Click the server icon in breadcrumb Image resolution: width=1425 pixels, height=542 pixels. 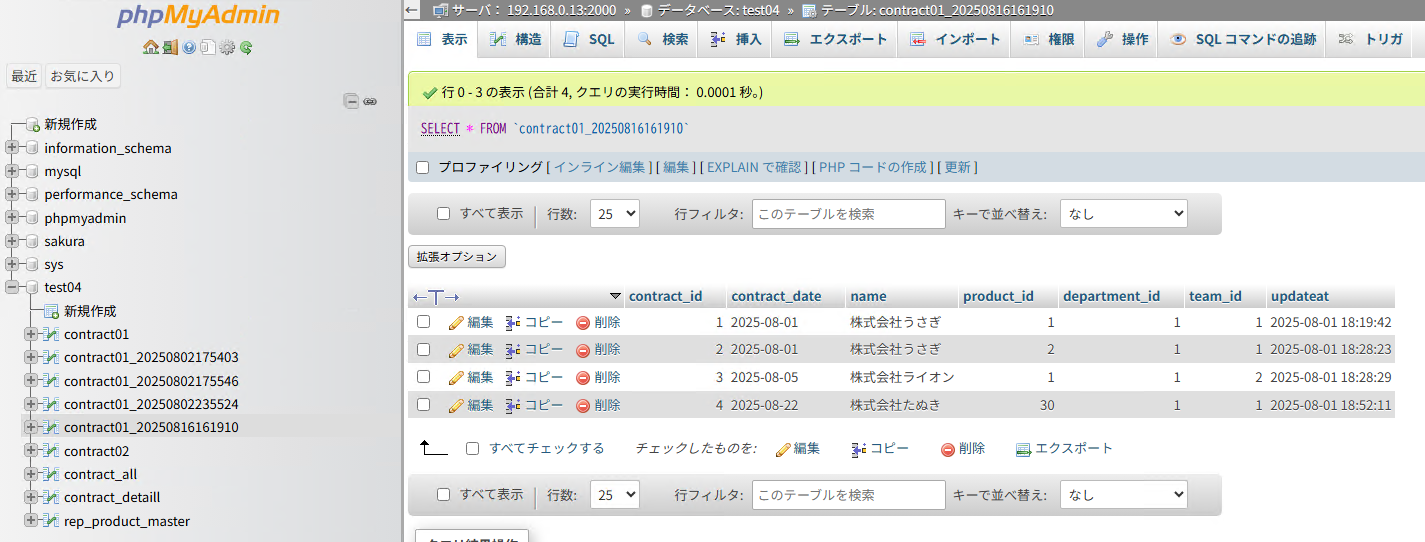[x=441, y=10]
